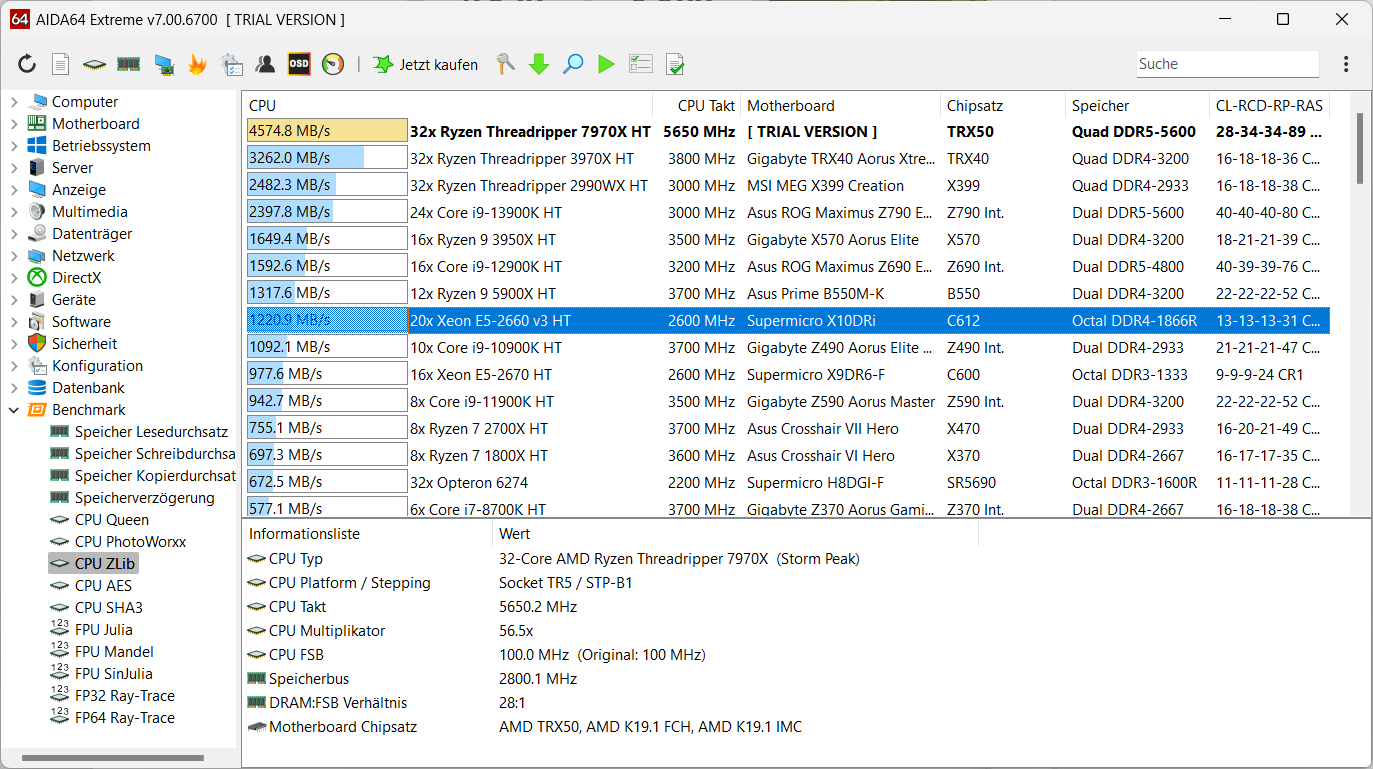Open the CPU SHA3 benchmark

click(x=108, y=608)
